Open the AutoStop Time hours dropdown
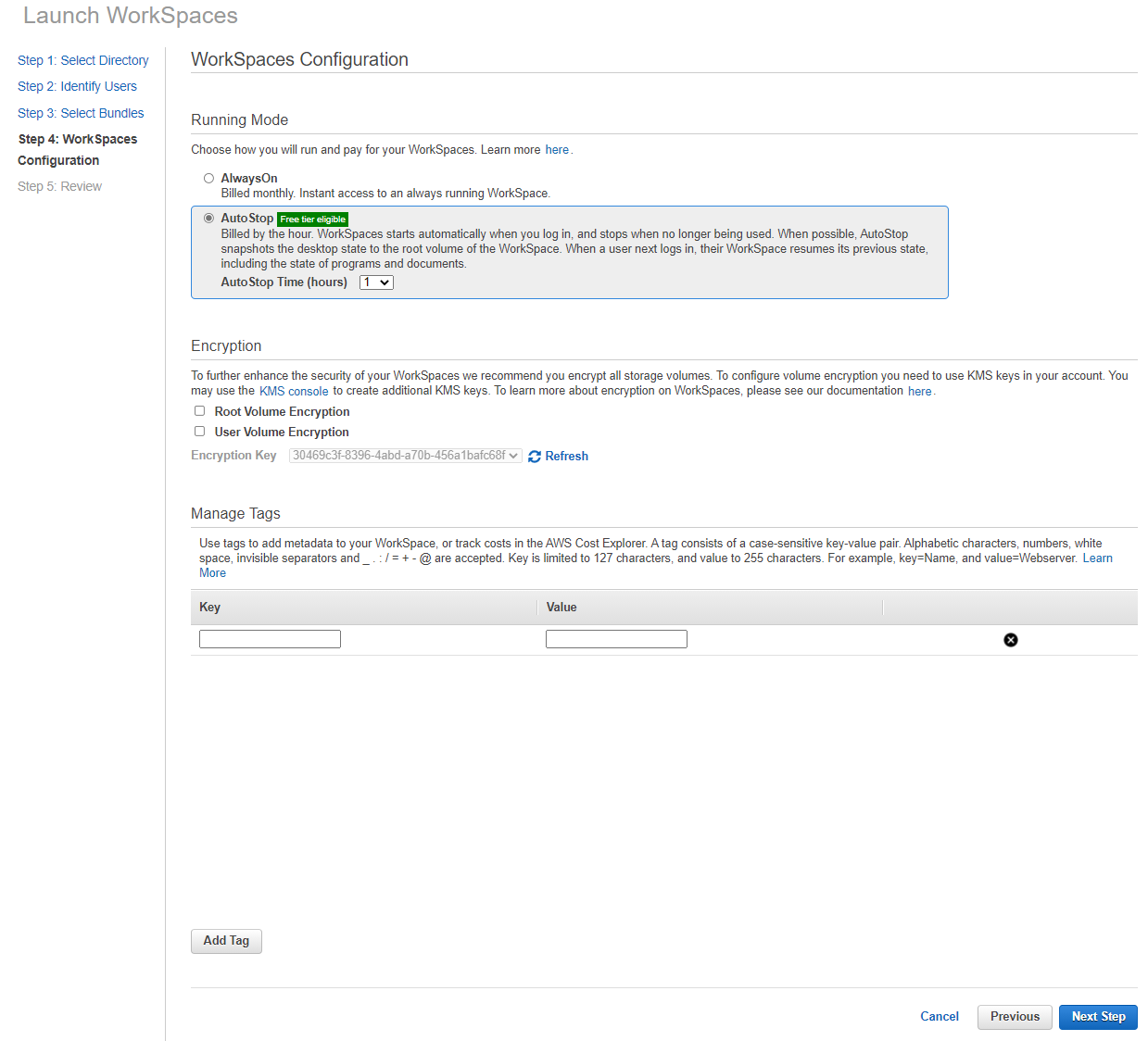 tap(376, 282)
